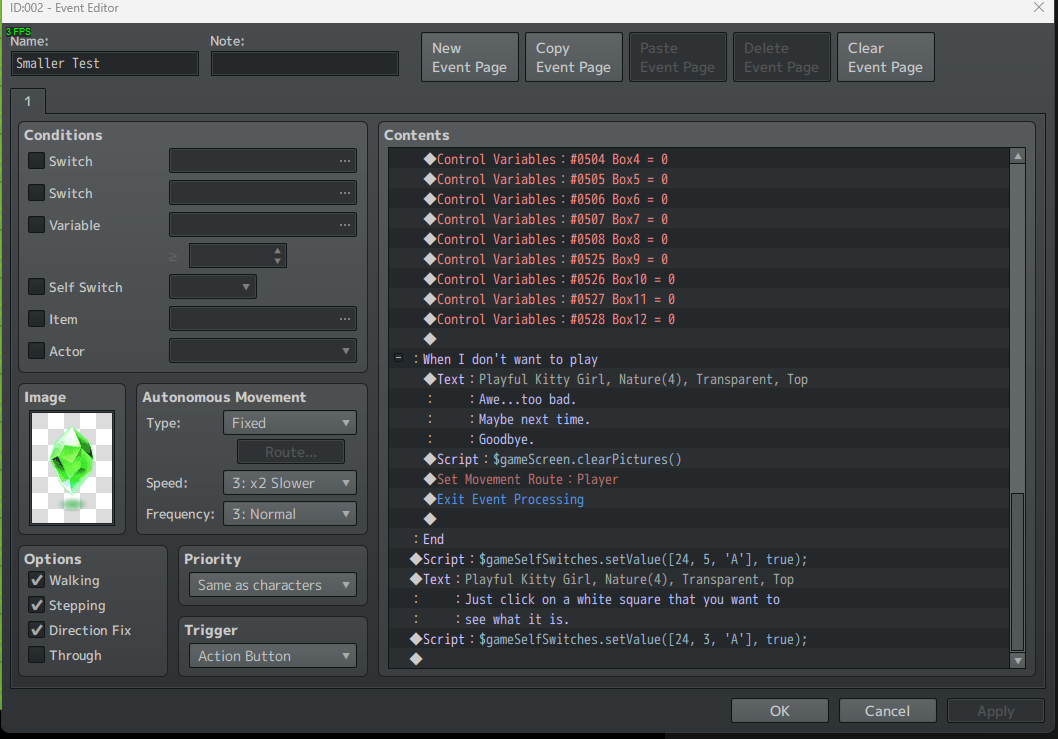Viewport: 1058px width, 739px height.
Task: Click the Route... button
Action: click(291, 452)
